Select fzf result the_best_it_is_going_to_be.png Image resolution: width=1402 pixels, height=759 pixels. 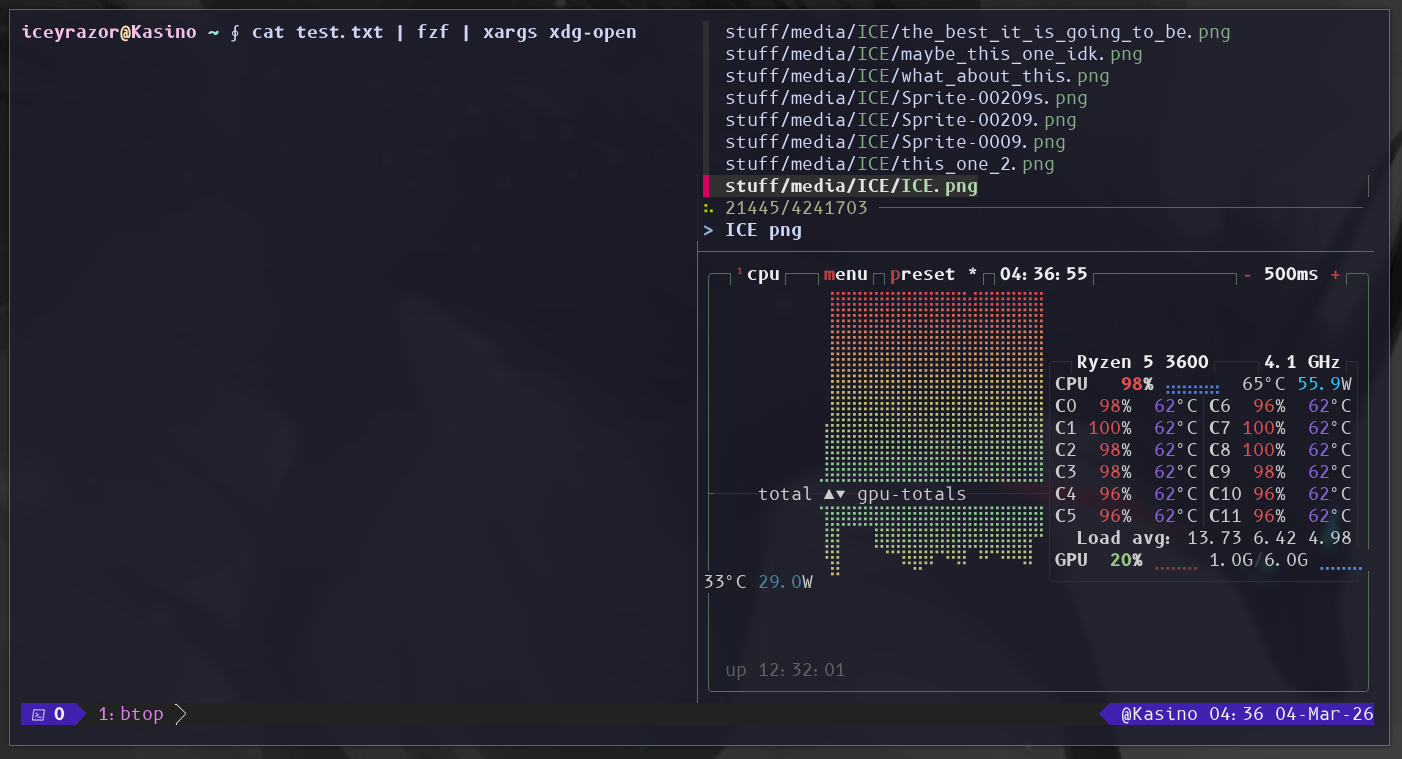click(978, 32)
